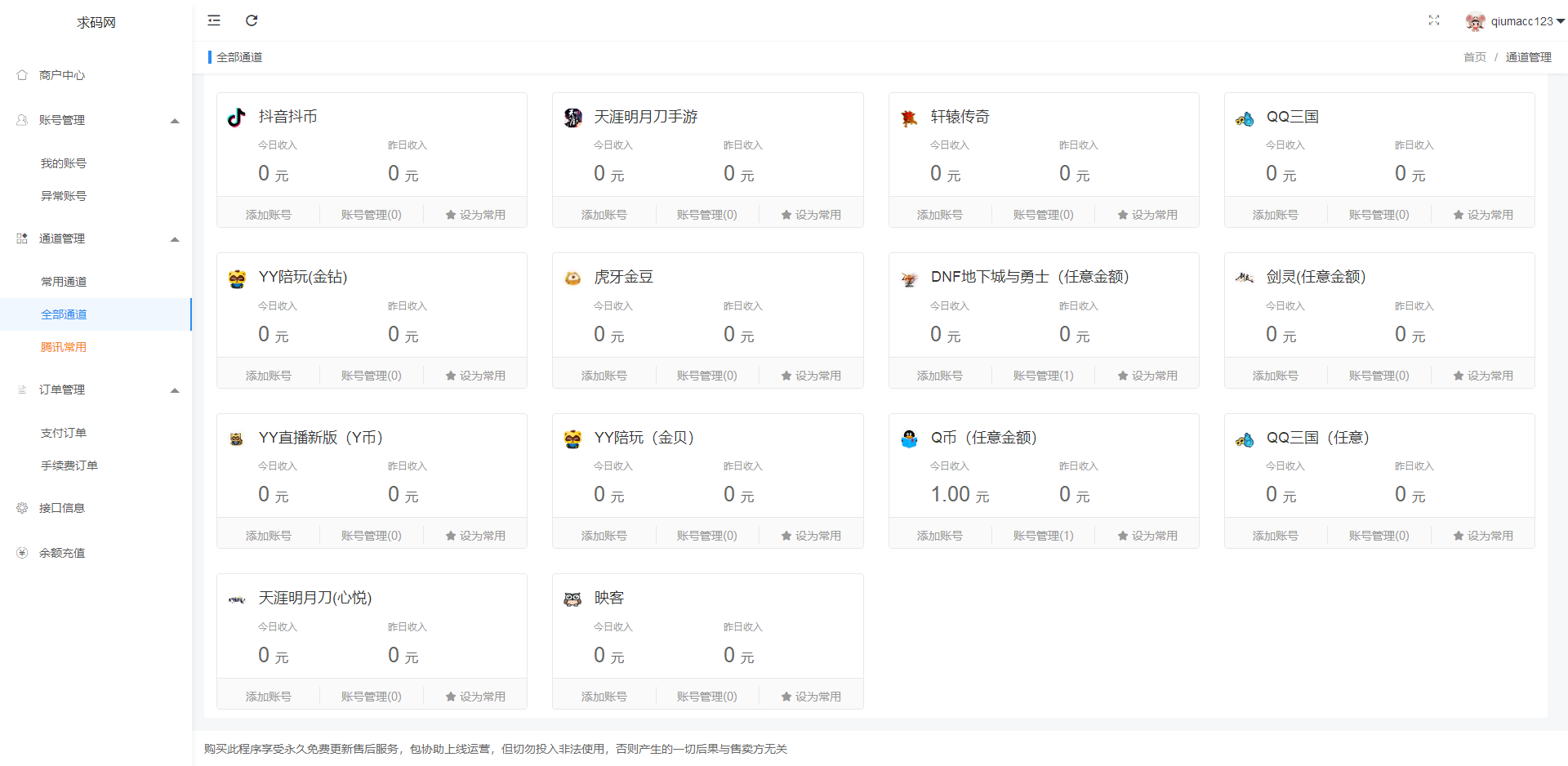Click the 天涯明月刀手游 game icon
This screenshot has width=1568, height=766.
coord(572,118)
